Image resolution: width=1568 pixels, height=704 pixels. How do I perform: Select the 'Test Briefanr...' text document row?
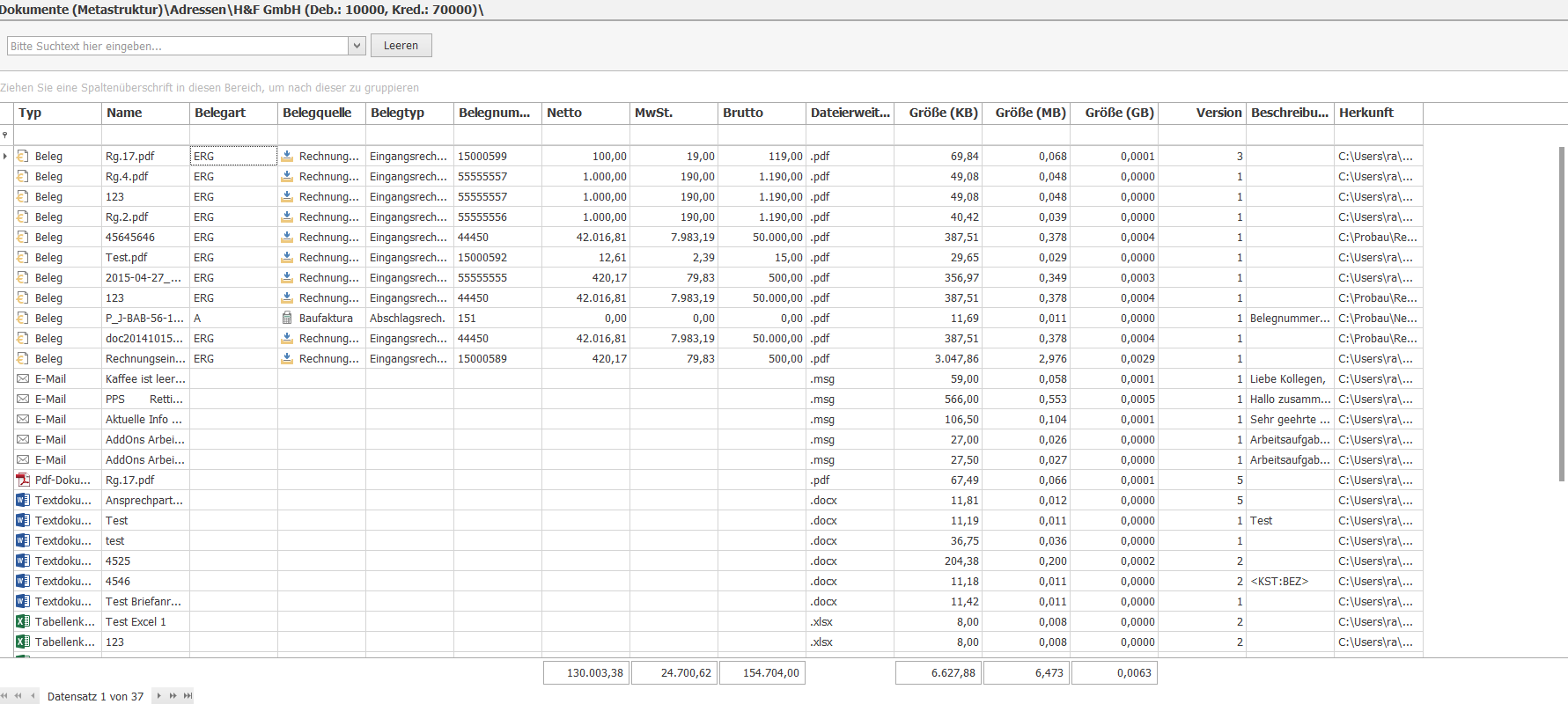pyautogui.click(x=144, y=601)
